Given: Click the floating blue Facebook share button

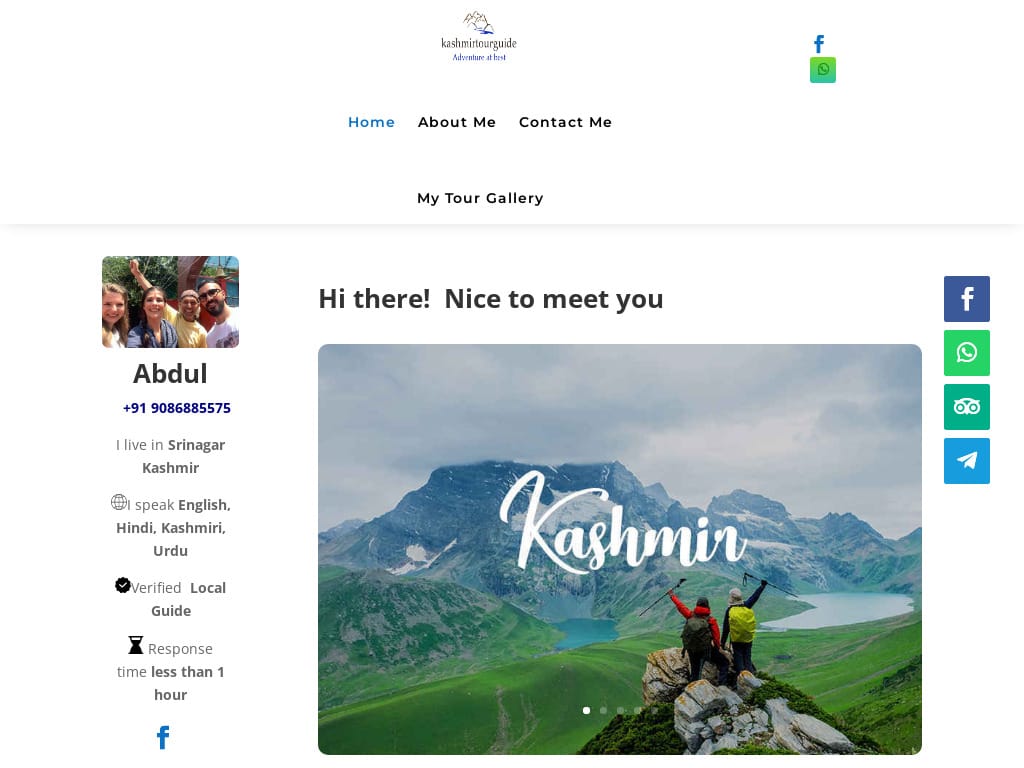Looking at the screenshot, I should (967, 299).
